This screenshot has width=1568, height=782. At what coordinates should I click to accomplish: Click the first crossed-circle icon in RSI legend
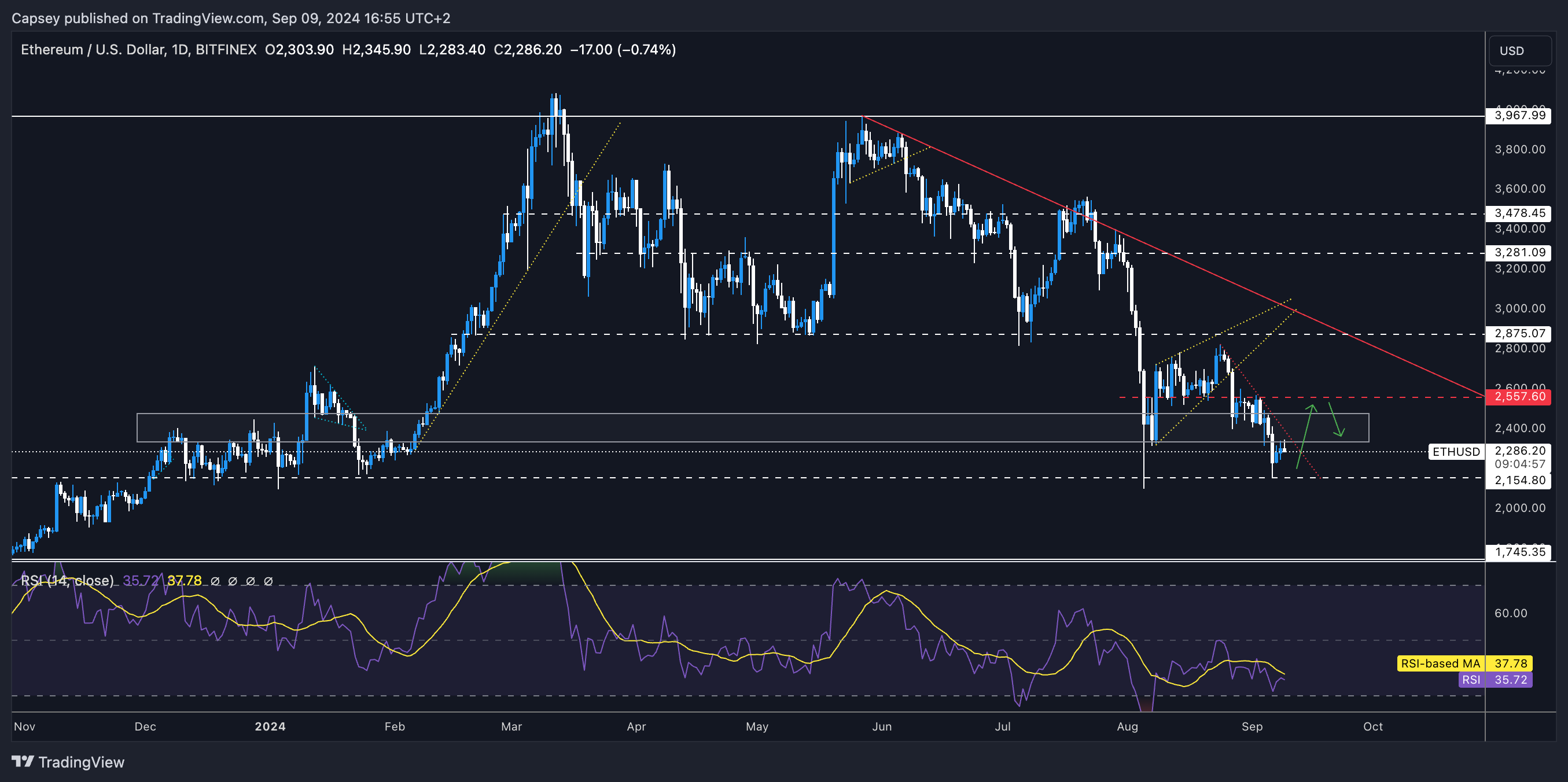pos(214,581)
